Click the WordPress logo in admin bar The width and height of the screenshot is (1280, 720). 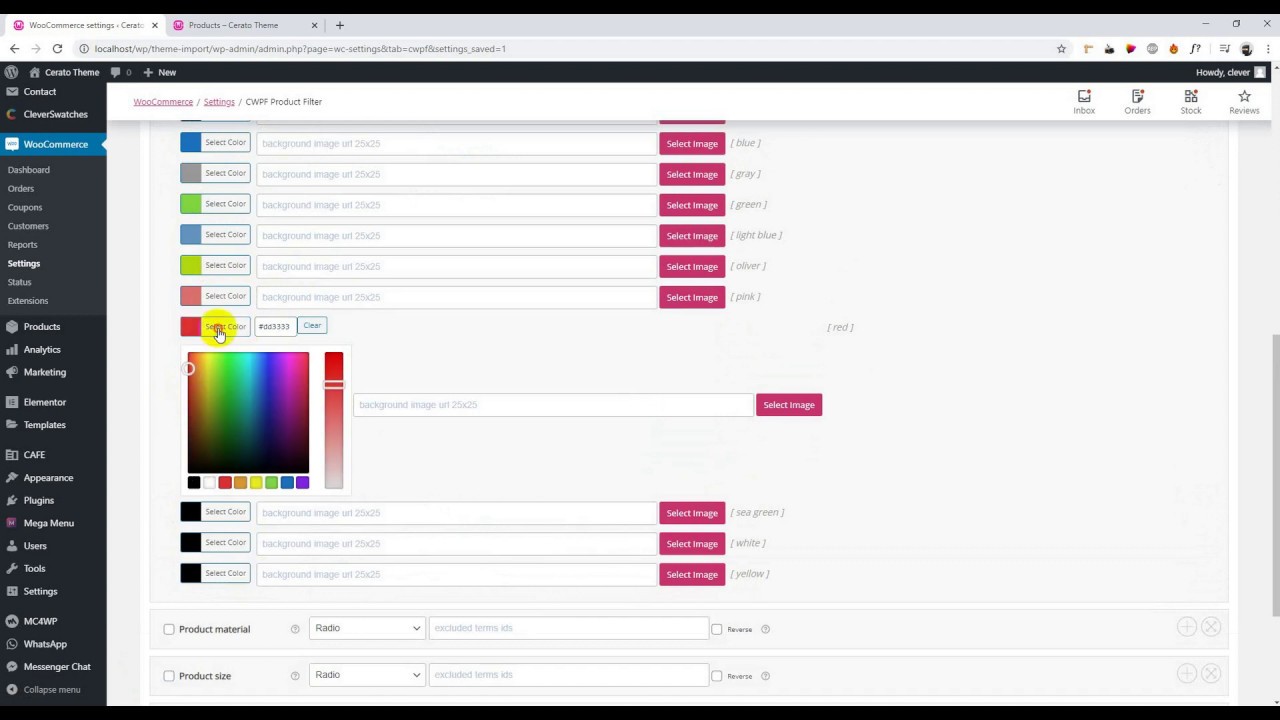click(11, 72)
